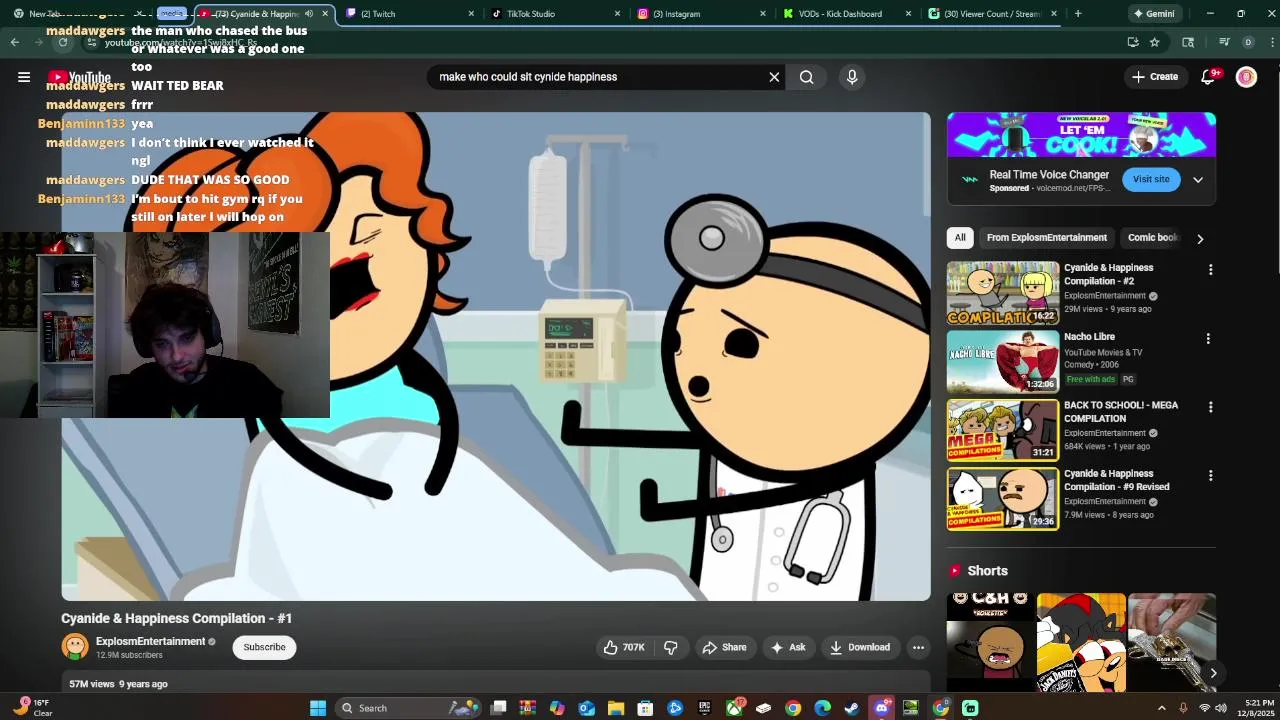Screen dimensions: 1280x720
Task: Click ExplosmEntertainment channel avatar
Action: click(x=75, y=647)
